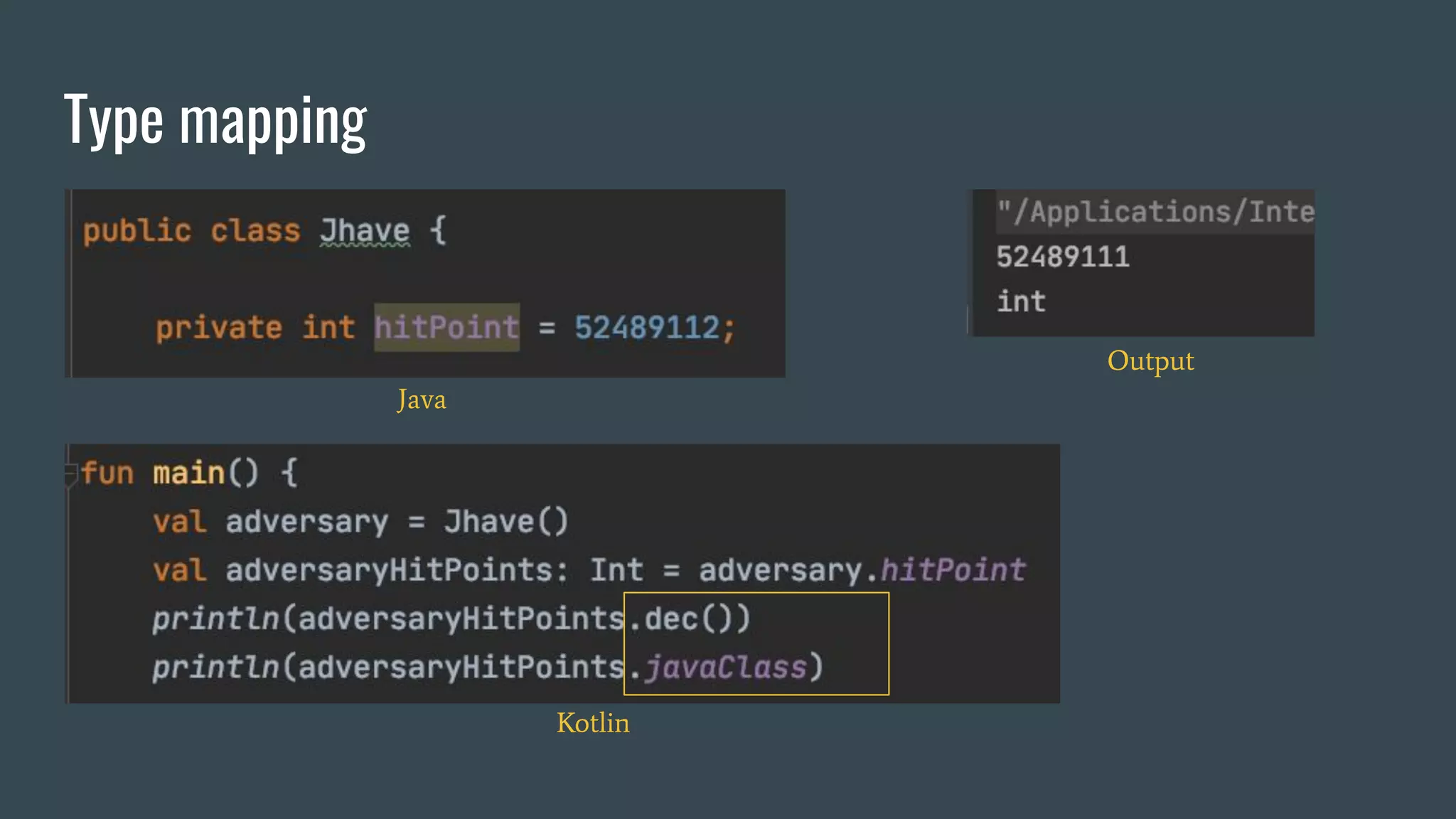Click 'private int' keywords in Java snippet
1456x819 pixels.
[255, 328]
